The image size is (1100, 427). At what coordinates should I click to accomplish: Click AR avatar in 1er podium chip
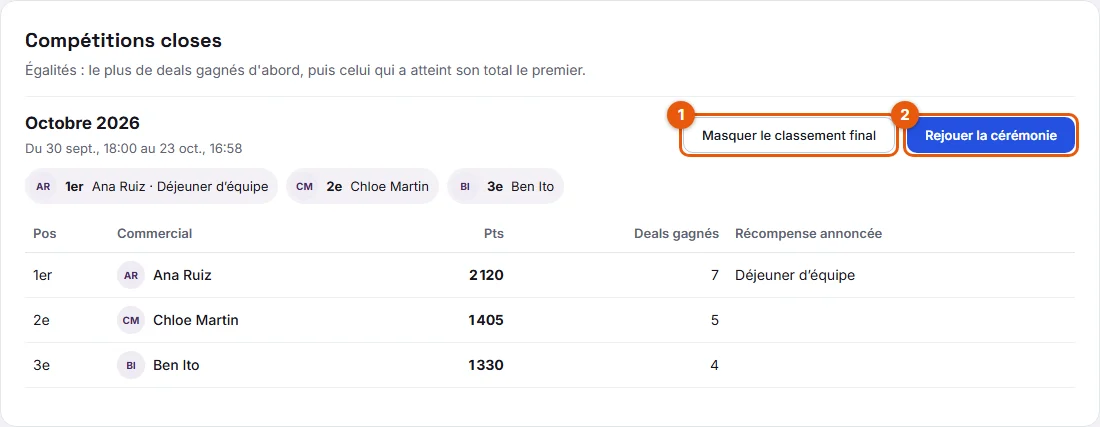(x=43, y=187)
